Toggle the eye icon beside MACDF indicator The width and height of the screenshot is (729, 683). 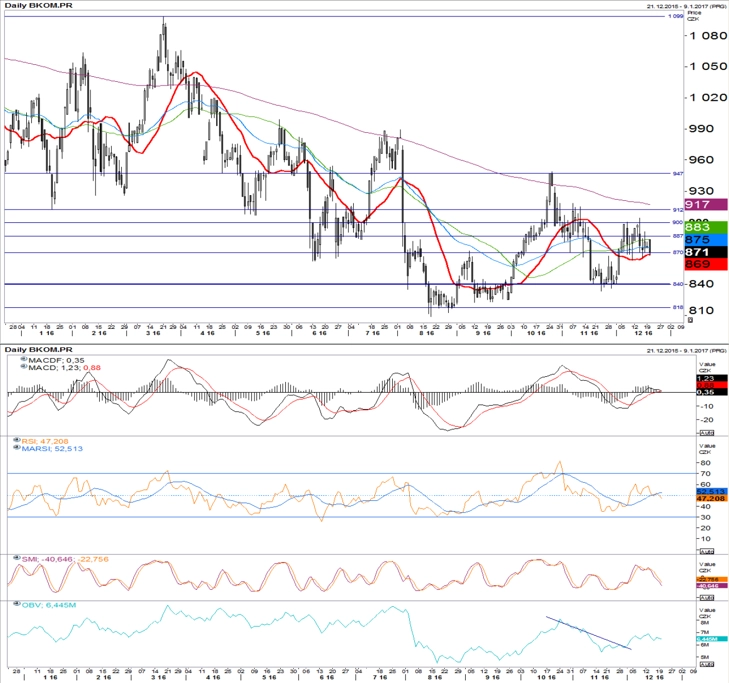24,359
